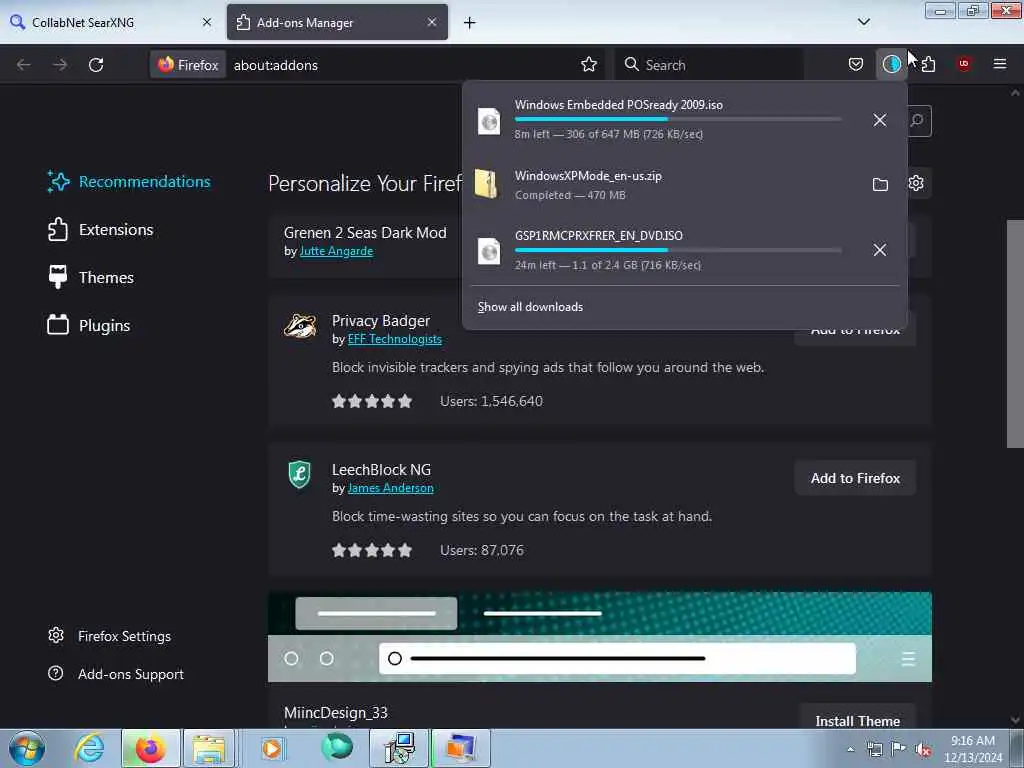Click Show all downloads

pos(530,307)
